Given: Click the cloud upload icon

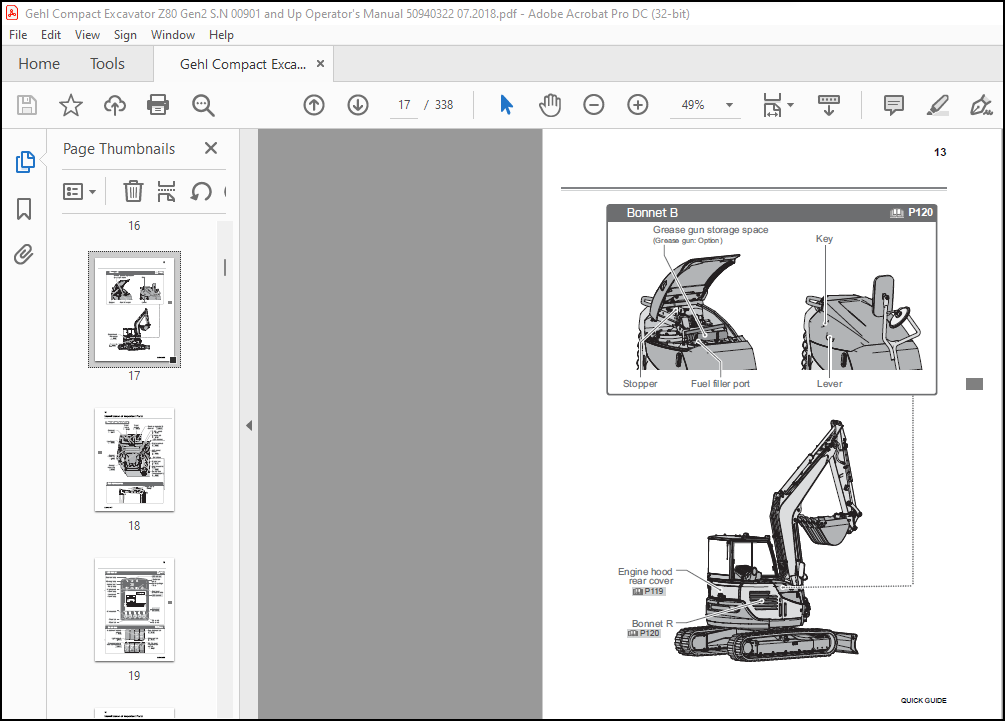Looking at the screenshot, I should click(x=115, y=105).
